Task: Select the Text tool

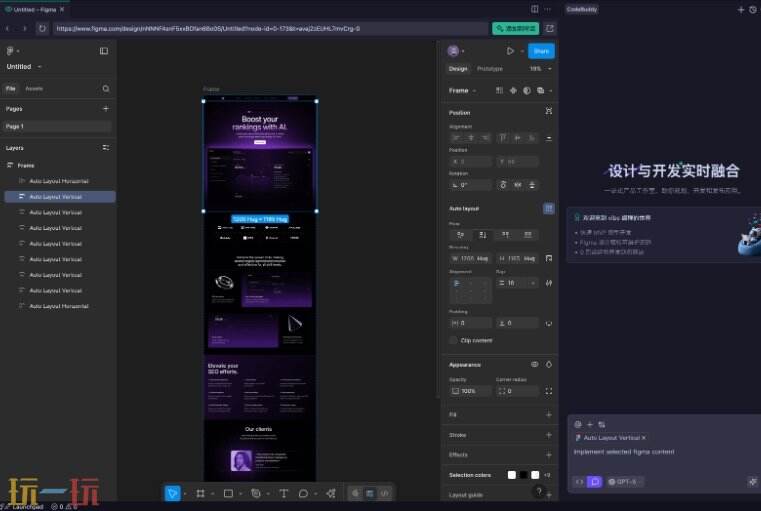Action: coord(284,494)
